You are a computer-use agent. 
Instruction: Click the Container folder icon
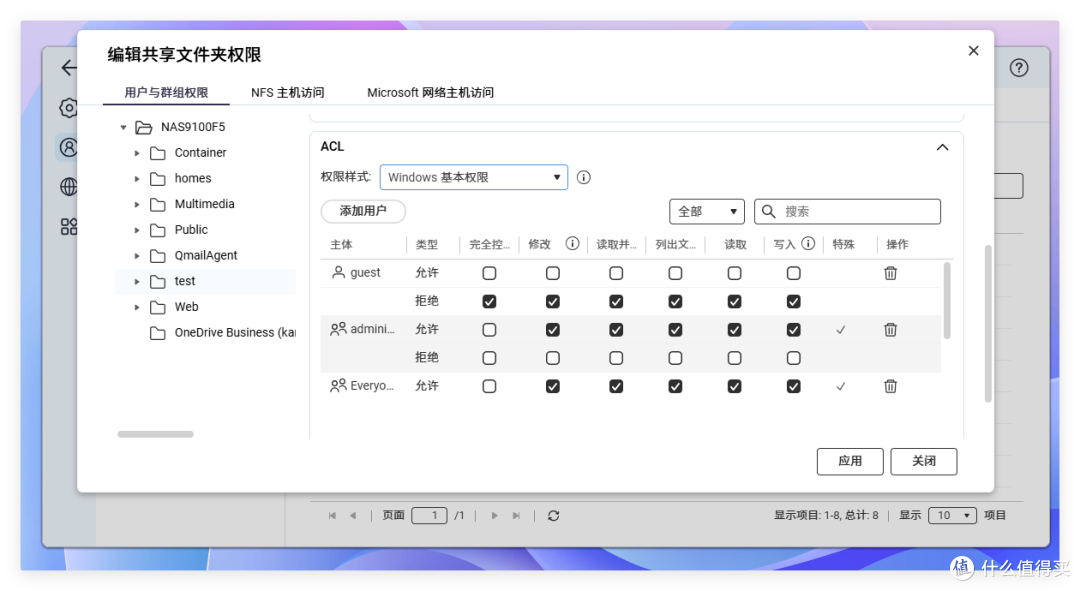click(x=158, y=153)
